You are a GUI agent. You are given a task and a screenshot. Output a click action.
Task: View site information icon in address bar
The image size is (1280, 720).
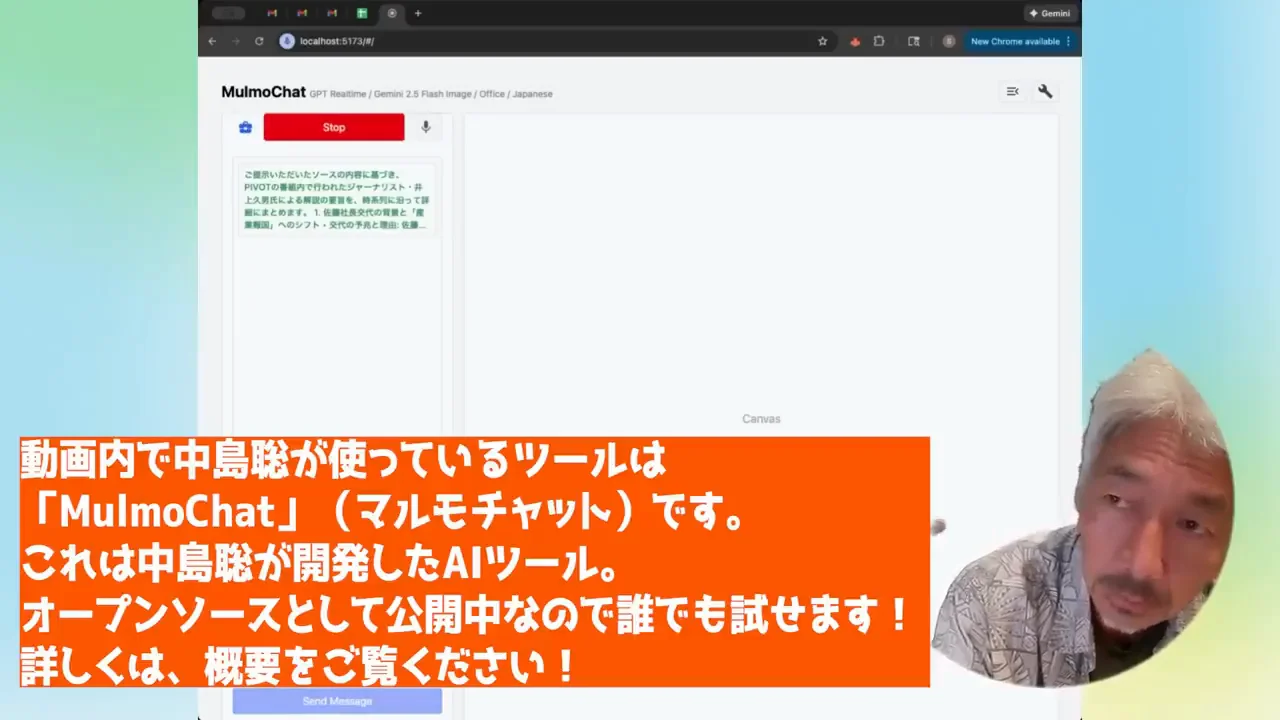[287, 41]
